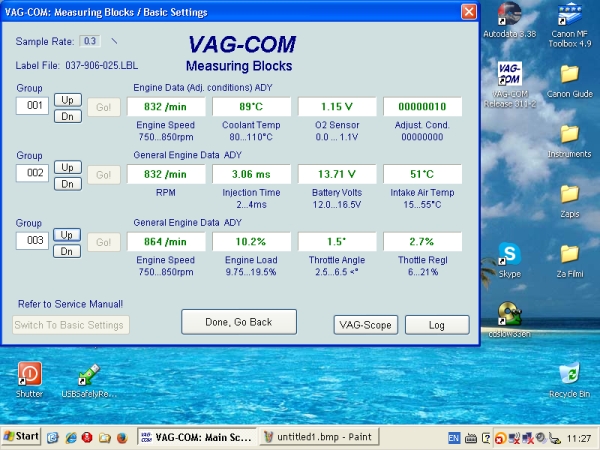Click the first quick launch icon beside Start
This screenshot has height=450, width=600.
pos(53,437)
